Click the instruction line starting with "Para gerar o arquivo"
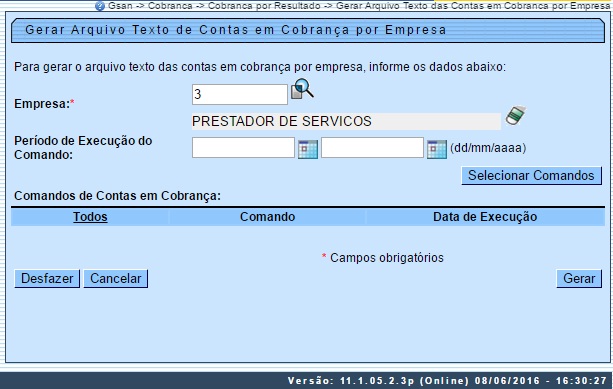 [x=260, y=67]
